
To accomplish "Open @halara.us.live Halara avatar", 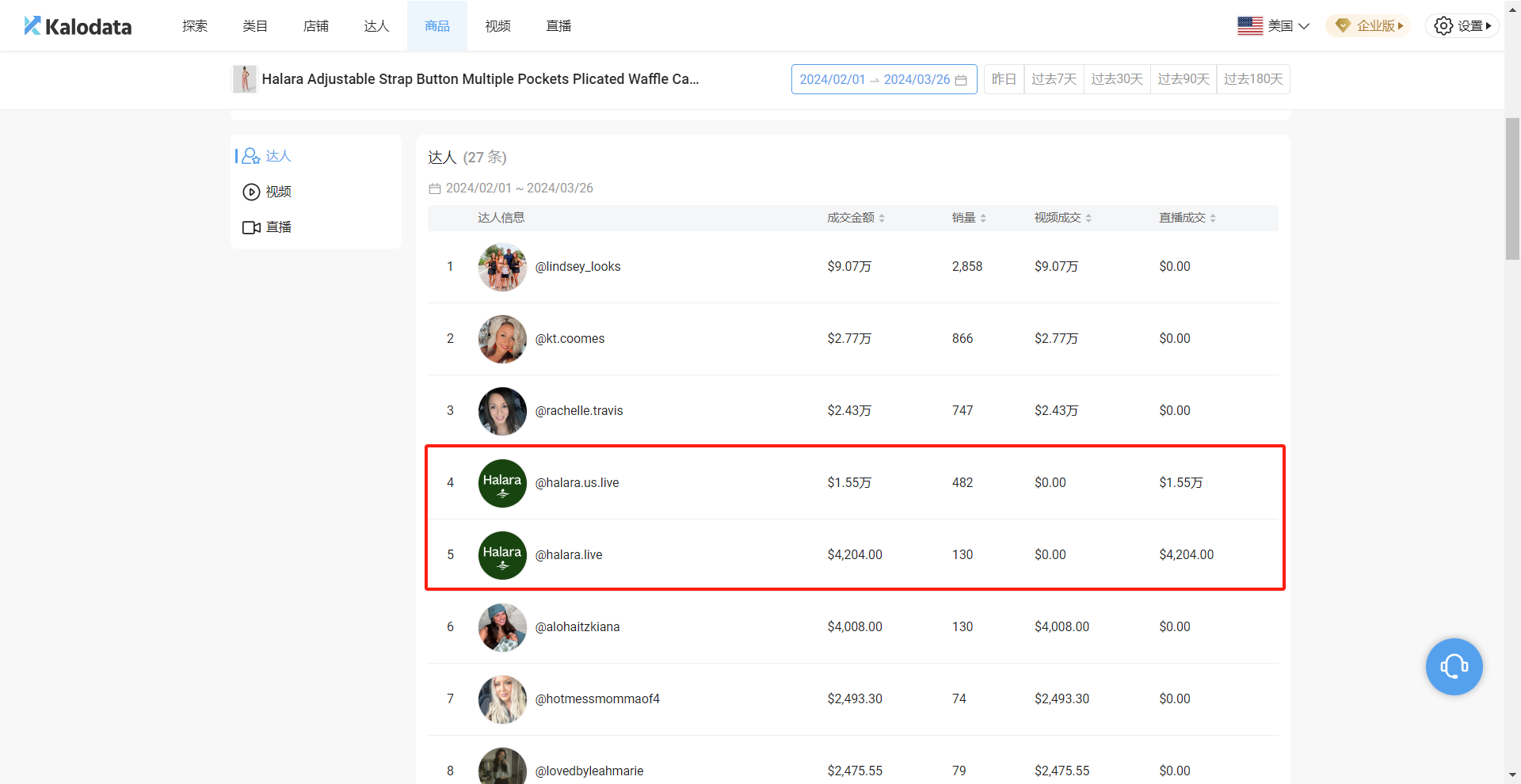I will coord(502,483).
